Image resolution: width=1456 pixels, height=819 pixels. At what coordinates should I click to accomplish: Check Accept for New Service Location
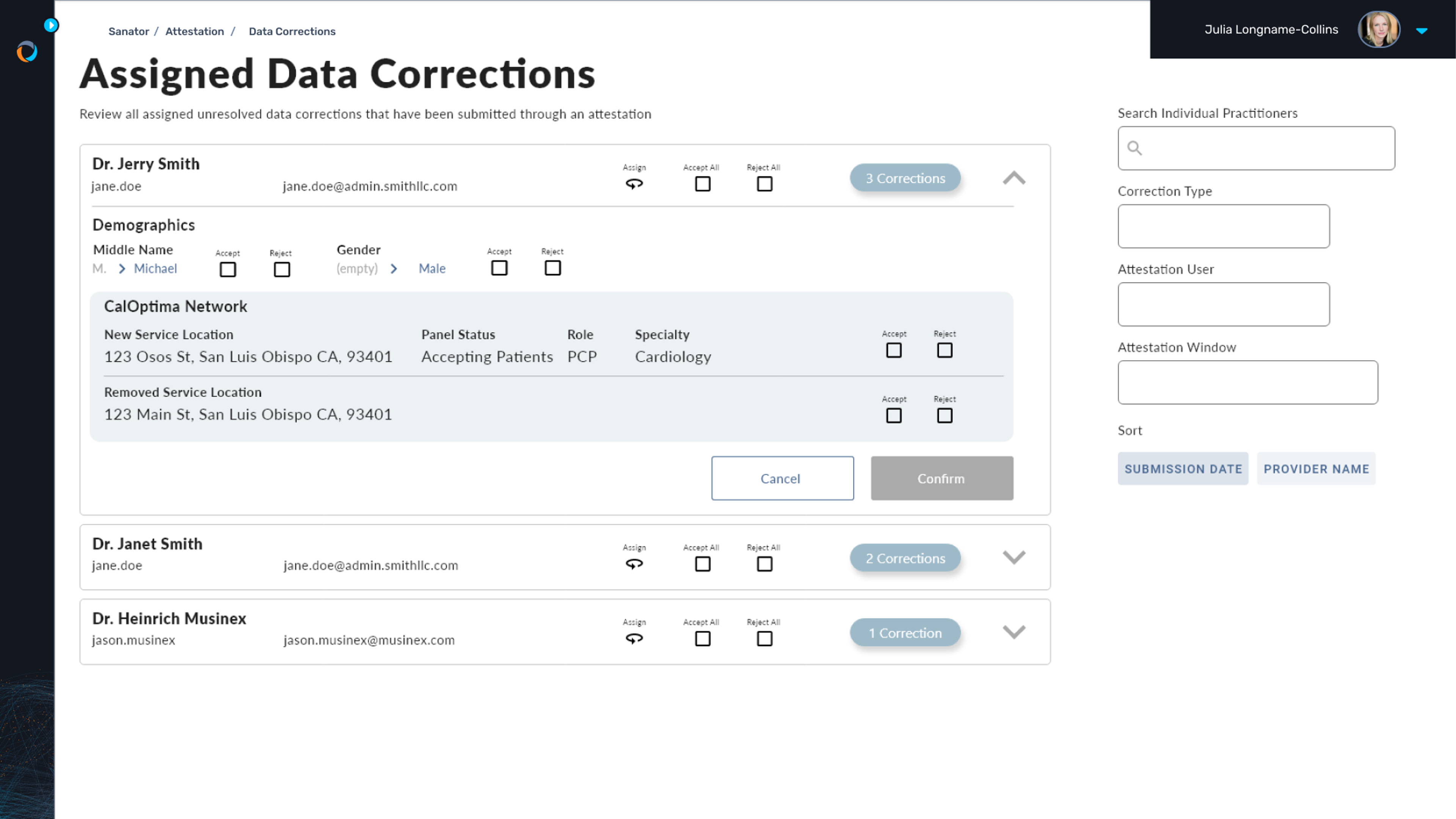click(x=894, y=350)
